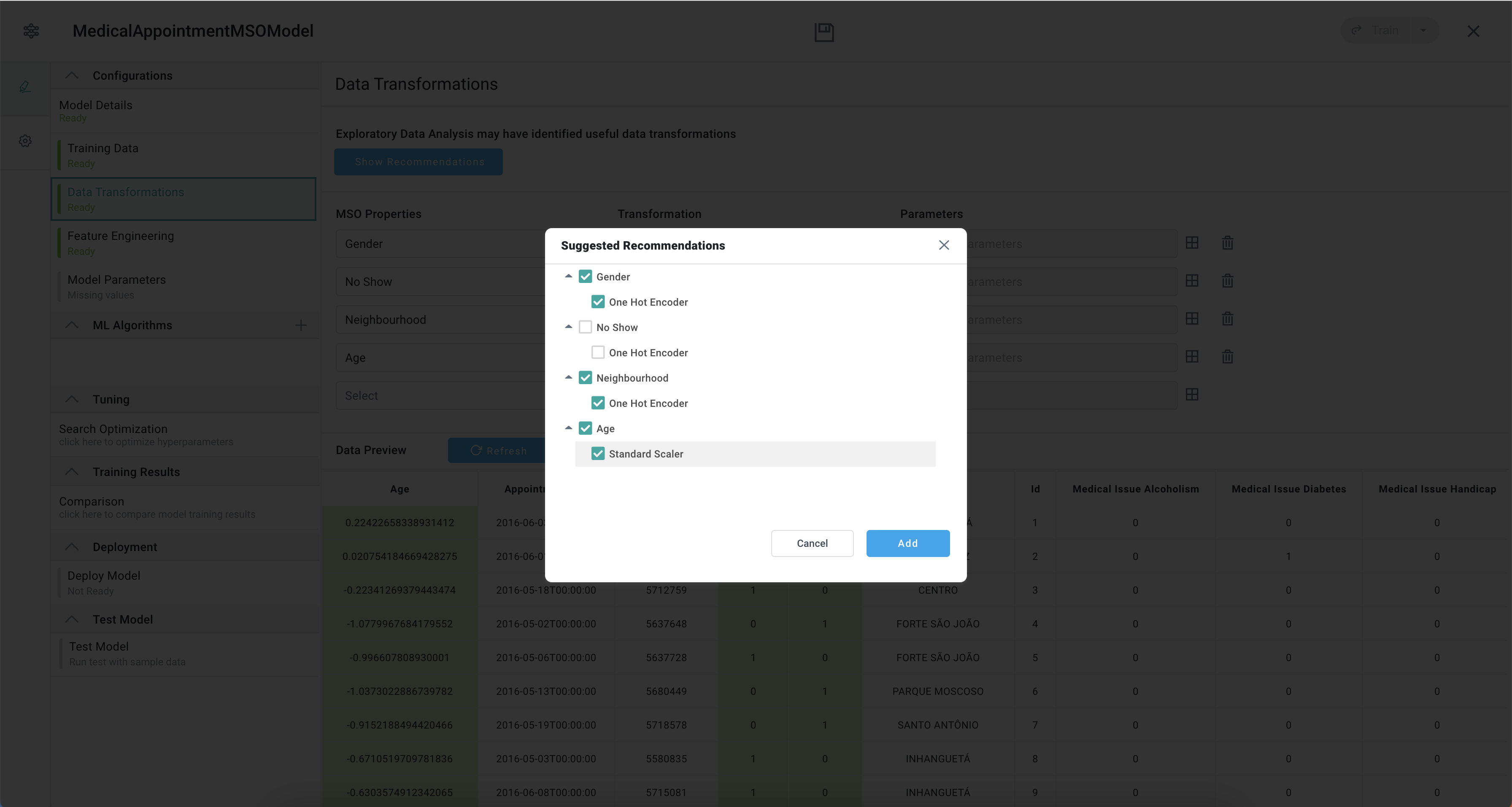Open grid icon for No Show row
Image resolution: width=1512 pixels, height=807 pixels.
click(x=1191, y=281)
